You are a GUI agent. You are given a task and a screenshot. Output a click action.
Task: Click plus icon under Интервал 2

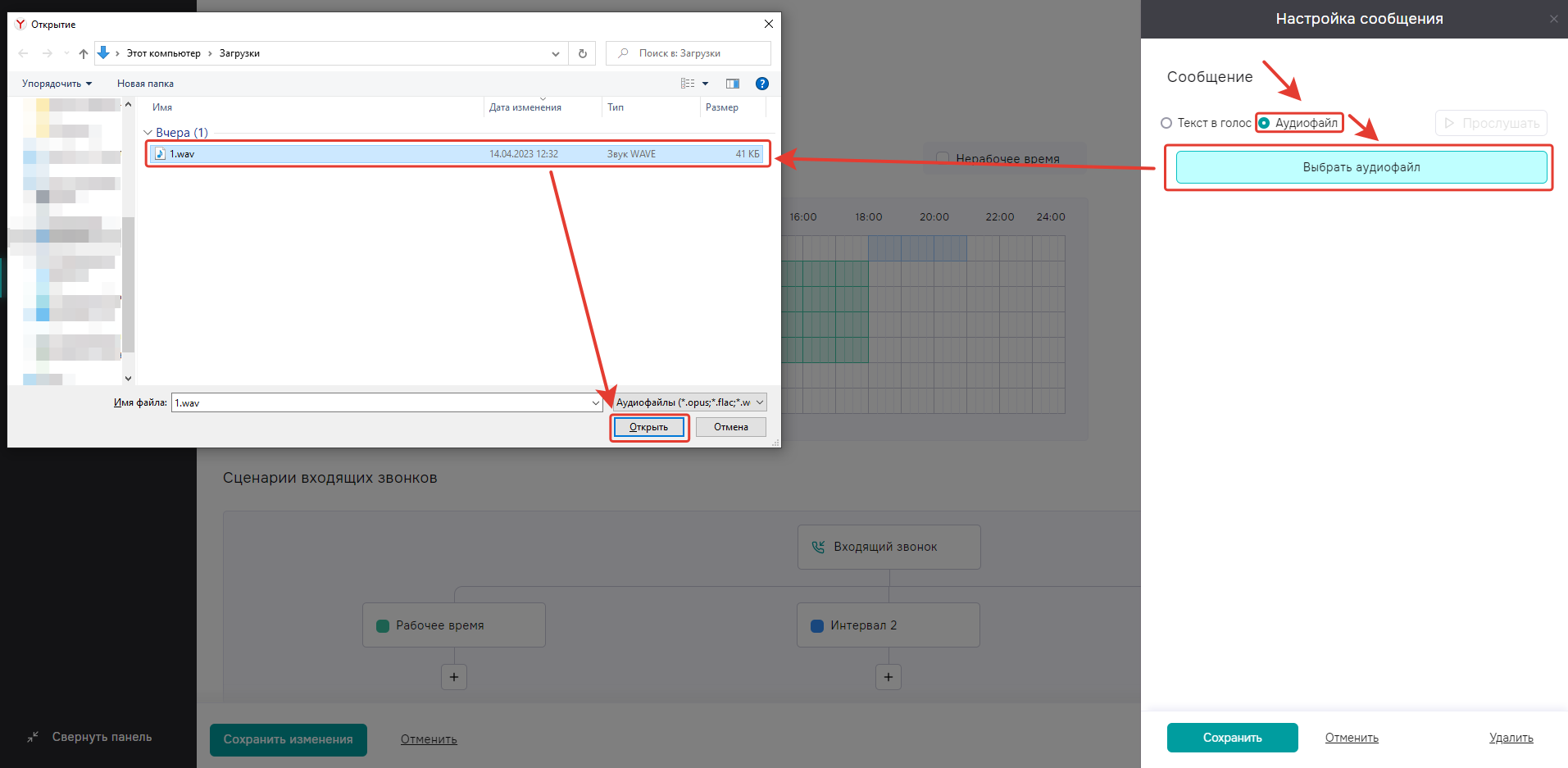click(889, 677)
